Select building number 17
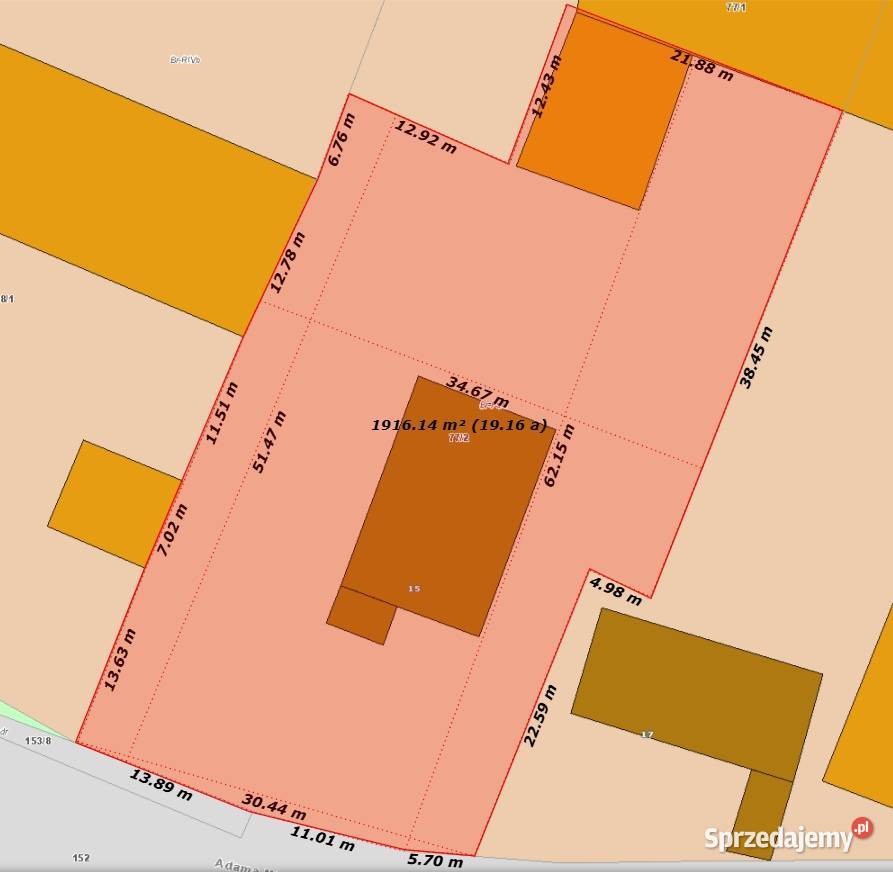893x872 pixels. click(x=697, y=694)
